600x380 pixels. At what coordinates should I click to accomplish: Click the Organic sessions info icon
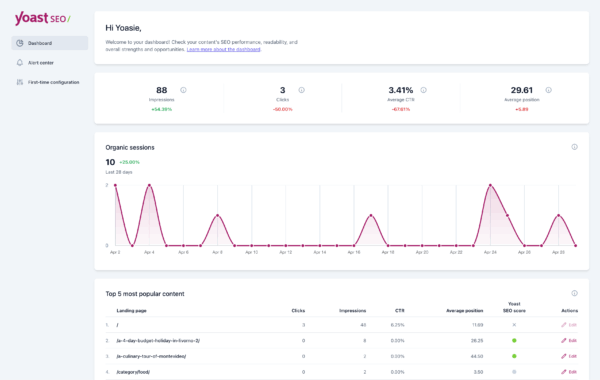(x=574, y=147)
